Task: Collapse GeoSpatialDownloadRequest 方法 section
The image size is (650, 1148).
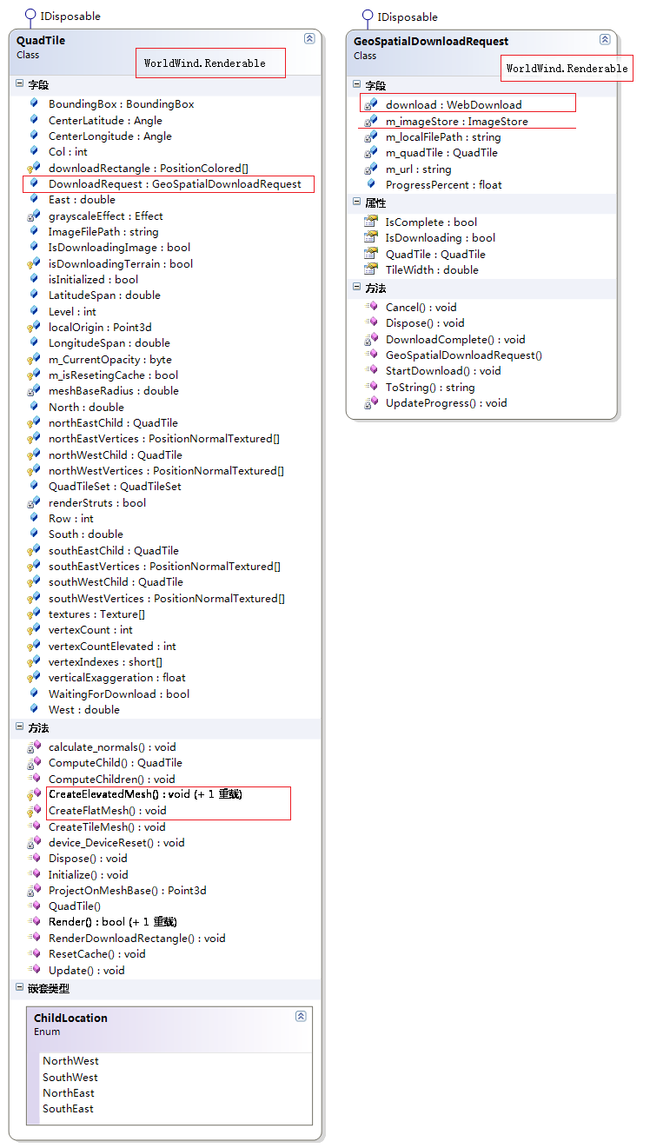Action: tap(356, 288)
